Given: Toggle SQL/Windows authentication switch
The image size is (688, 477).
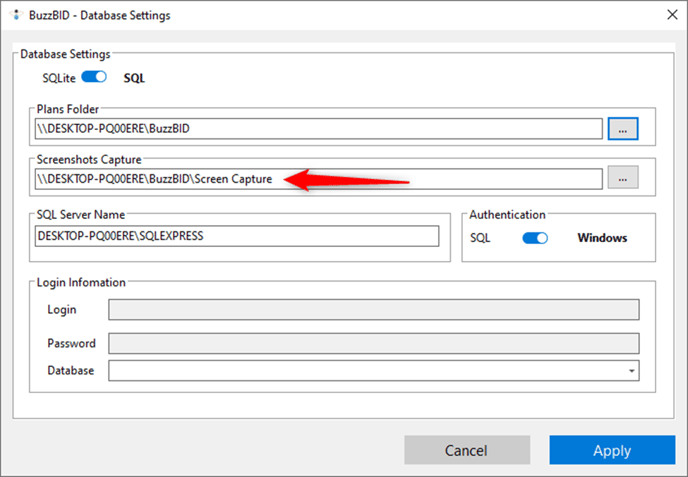Looking at the screenshot, I should click(535, 238).
